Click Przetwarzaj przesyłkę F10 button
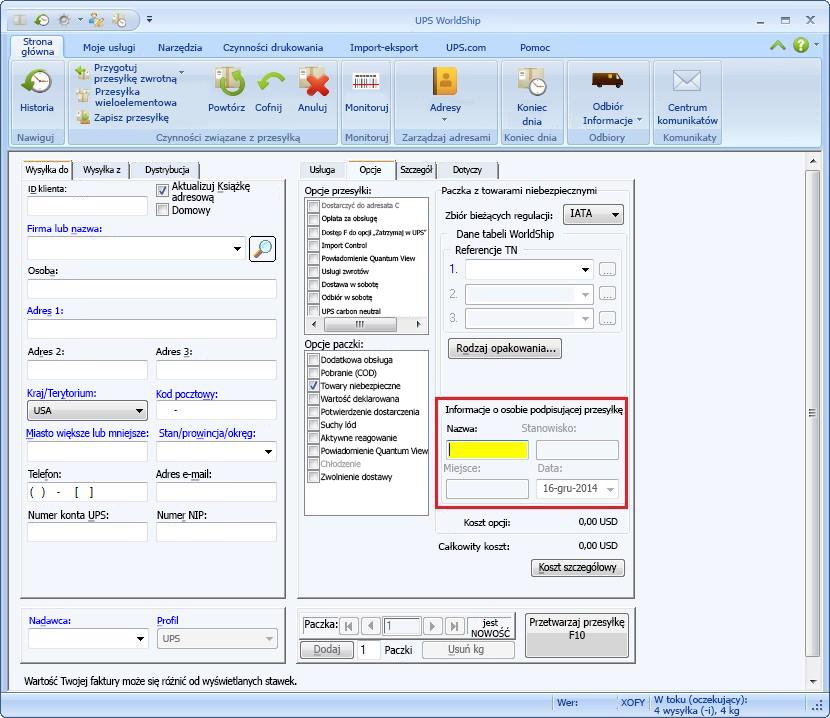830x718 pixels. point(576,635)
